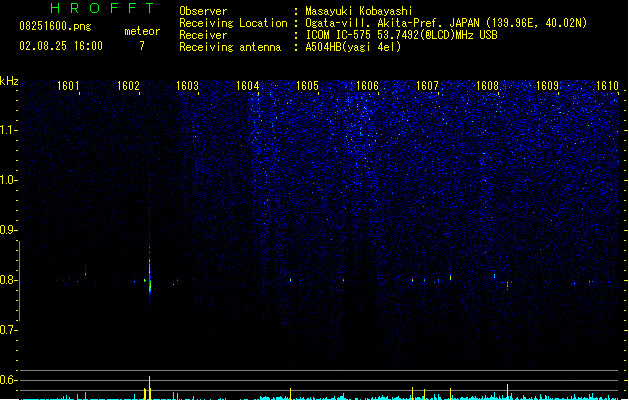629x400 pixels.
Task: Click the 1602 time marker
Action: pos(128,86)
